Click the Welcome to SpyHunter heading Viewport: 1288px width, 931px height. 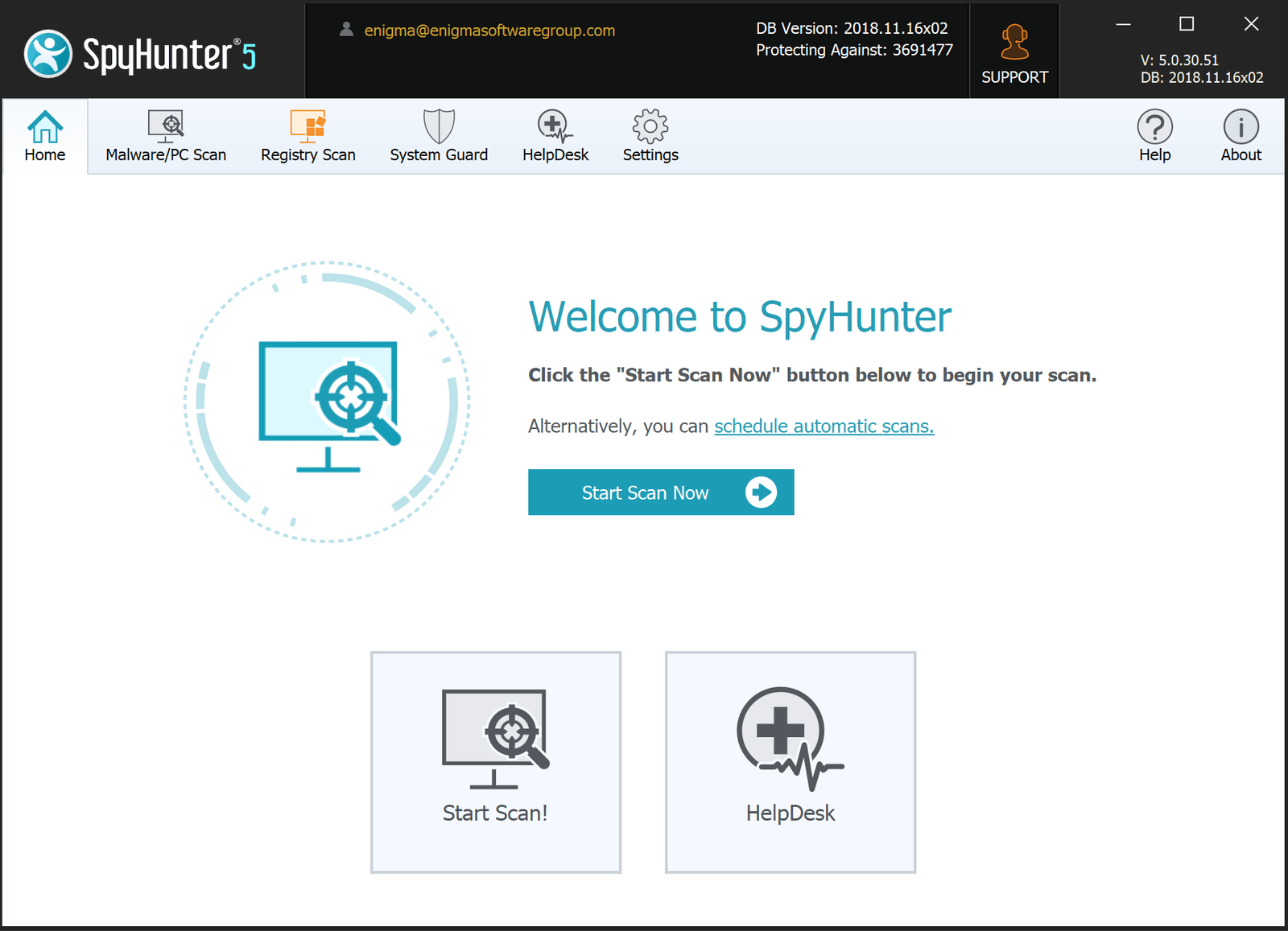pyautogui.click(x=740, y=317)
